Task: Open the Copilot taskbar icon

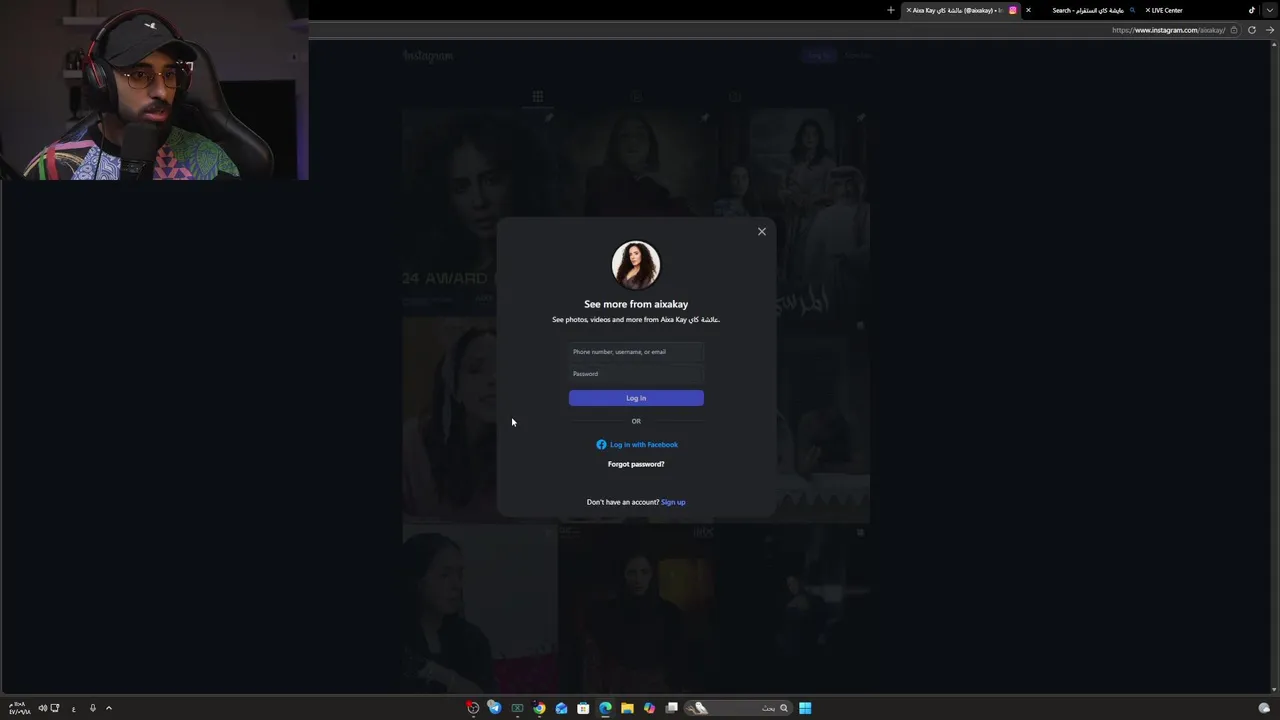Action: [x=649, y=708]
